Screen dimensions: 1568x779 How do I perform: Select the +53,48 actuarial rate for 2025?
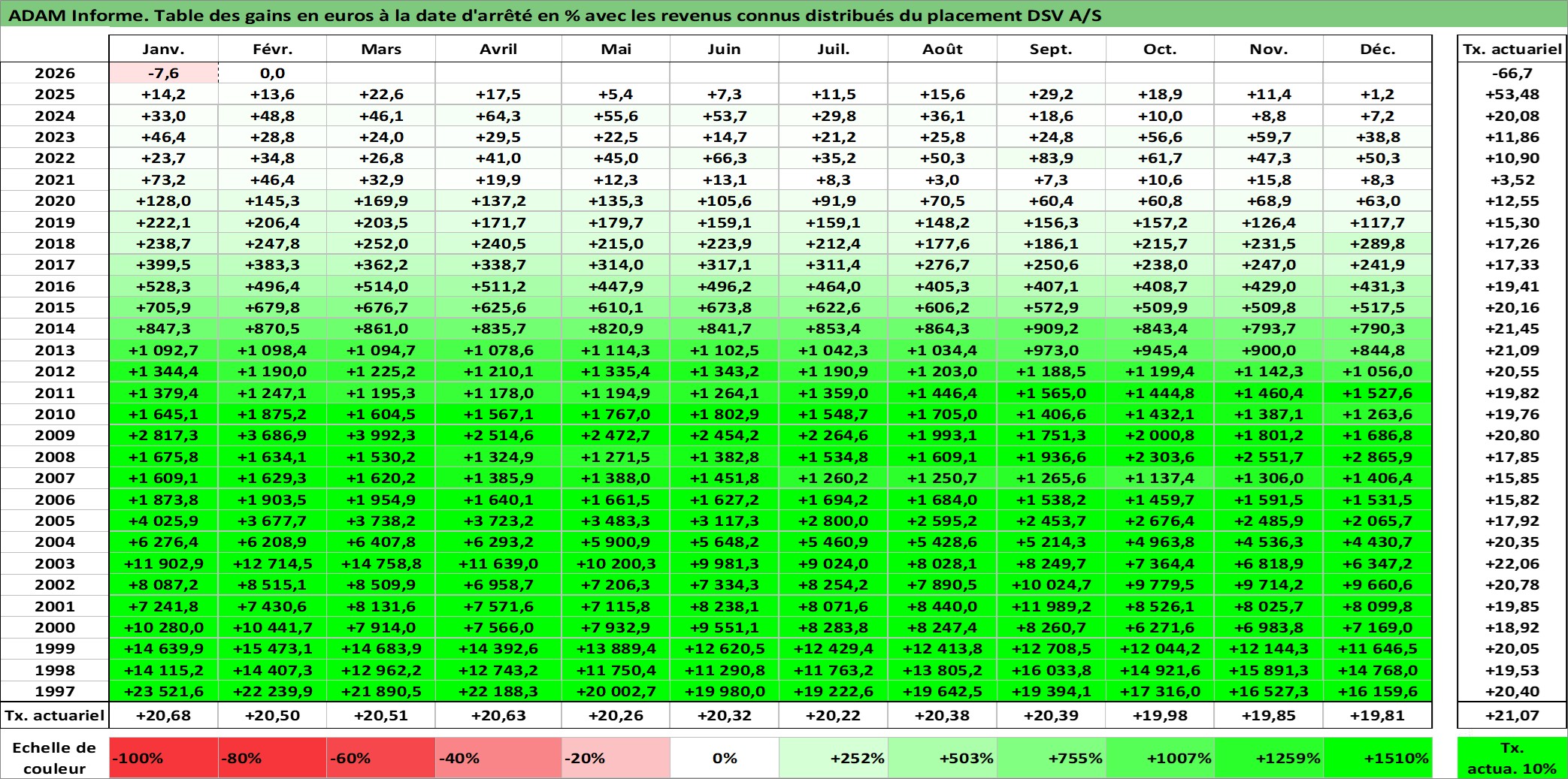[x=1512, y=94]
